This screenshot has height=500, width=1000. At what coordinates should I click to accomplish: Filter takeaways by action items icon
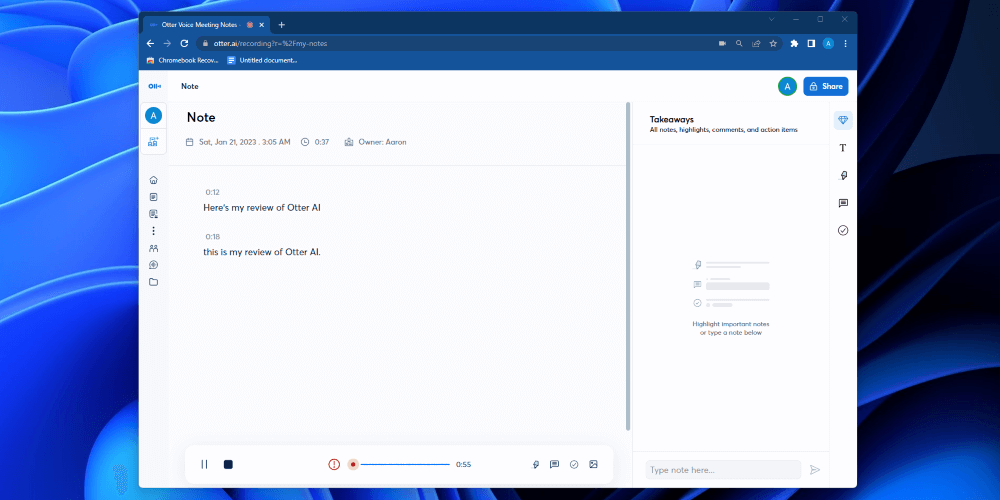pyautogui.click(x=843, y=230)
